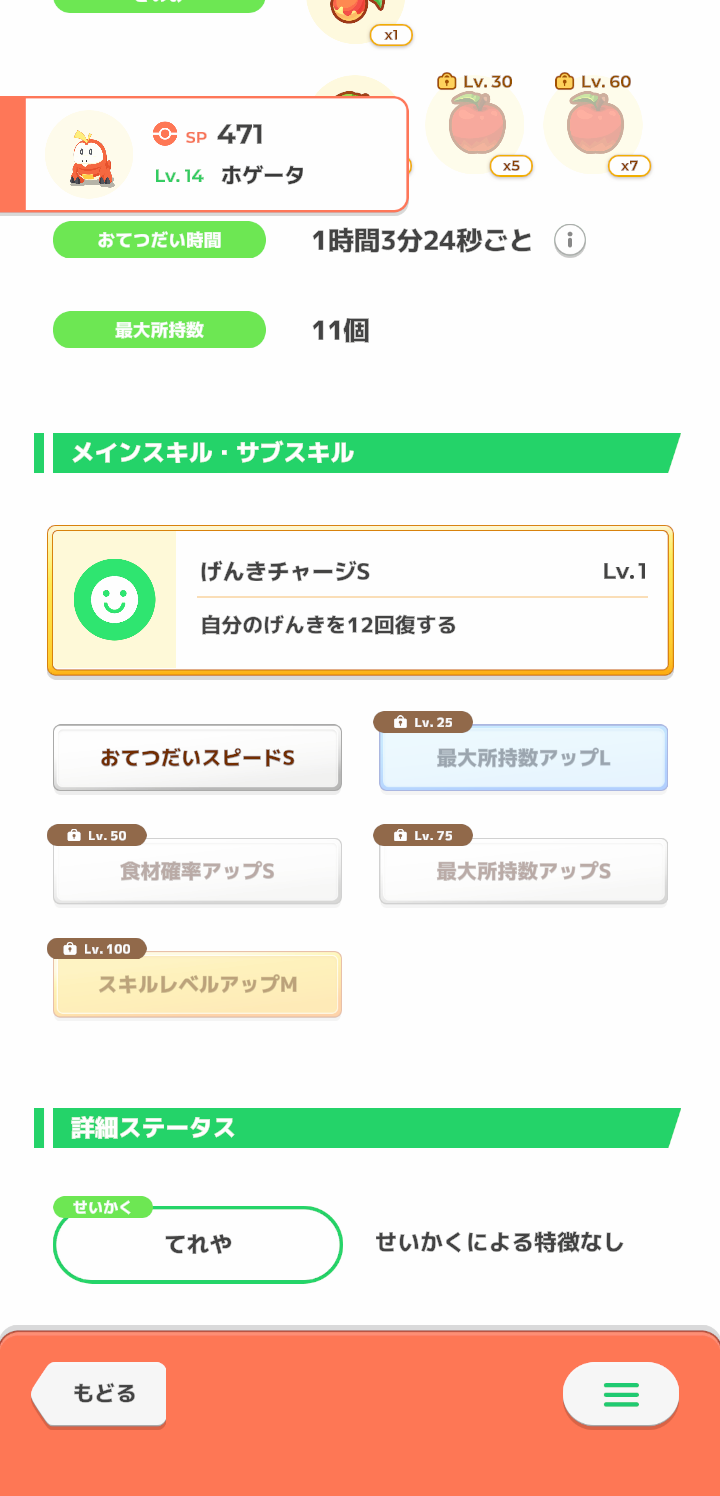Select locked 最大所持数アップL skill
The height and width of the screenshot is (1496, 720).
[x=523, y=758]
